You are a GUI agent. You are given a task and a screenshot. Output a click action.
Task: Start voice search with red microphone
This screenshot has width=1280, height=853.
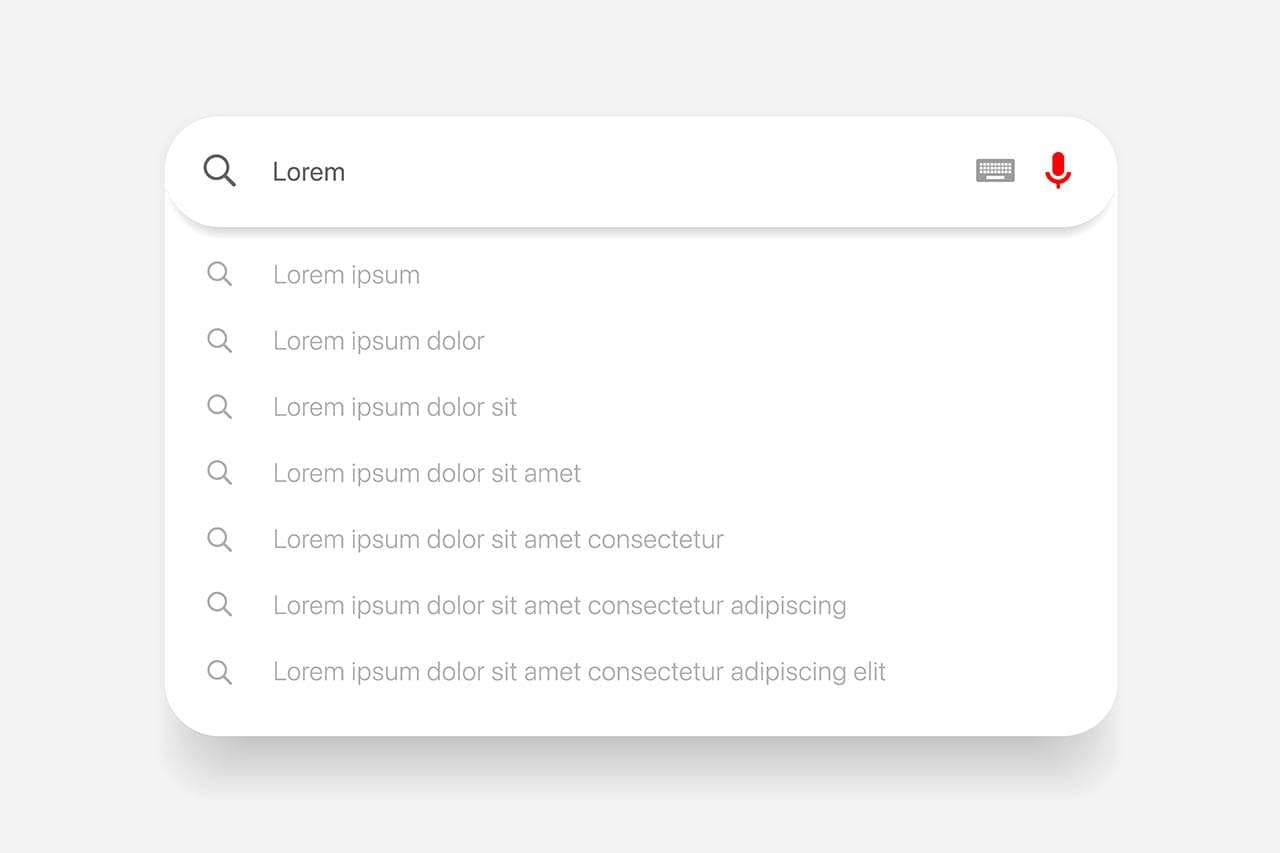click(x=1058, y=170)
